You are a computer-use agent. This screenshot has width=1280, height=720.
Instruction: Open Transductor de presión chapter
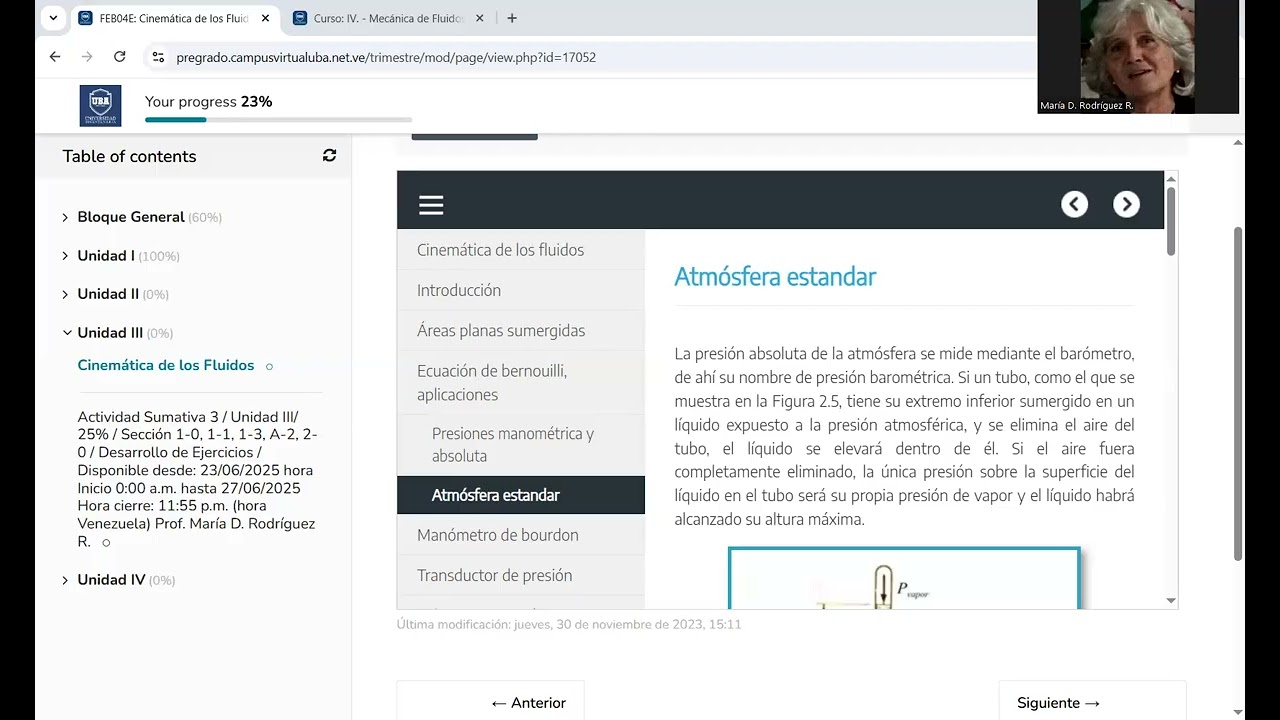point(521,575)
